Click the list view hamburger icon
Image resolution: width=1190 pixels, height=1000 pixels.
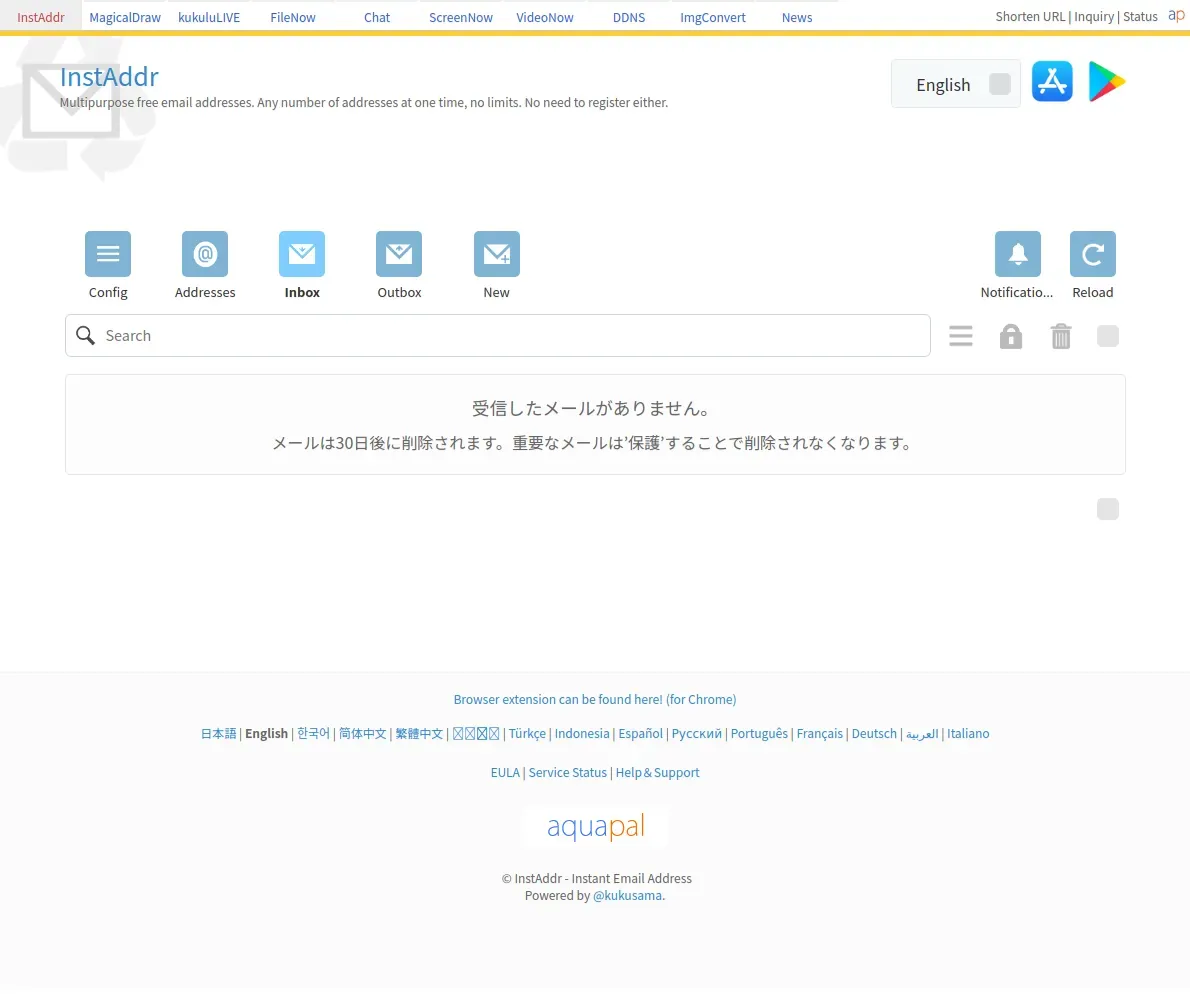pyautogui.click(x=961, y=336)
